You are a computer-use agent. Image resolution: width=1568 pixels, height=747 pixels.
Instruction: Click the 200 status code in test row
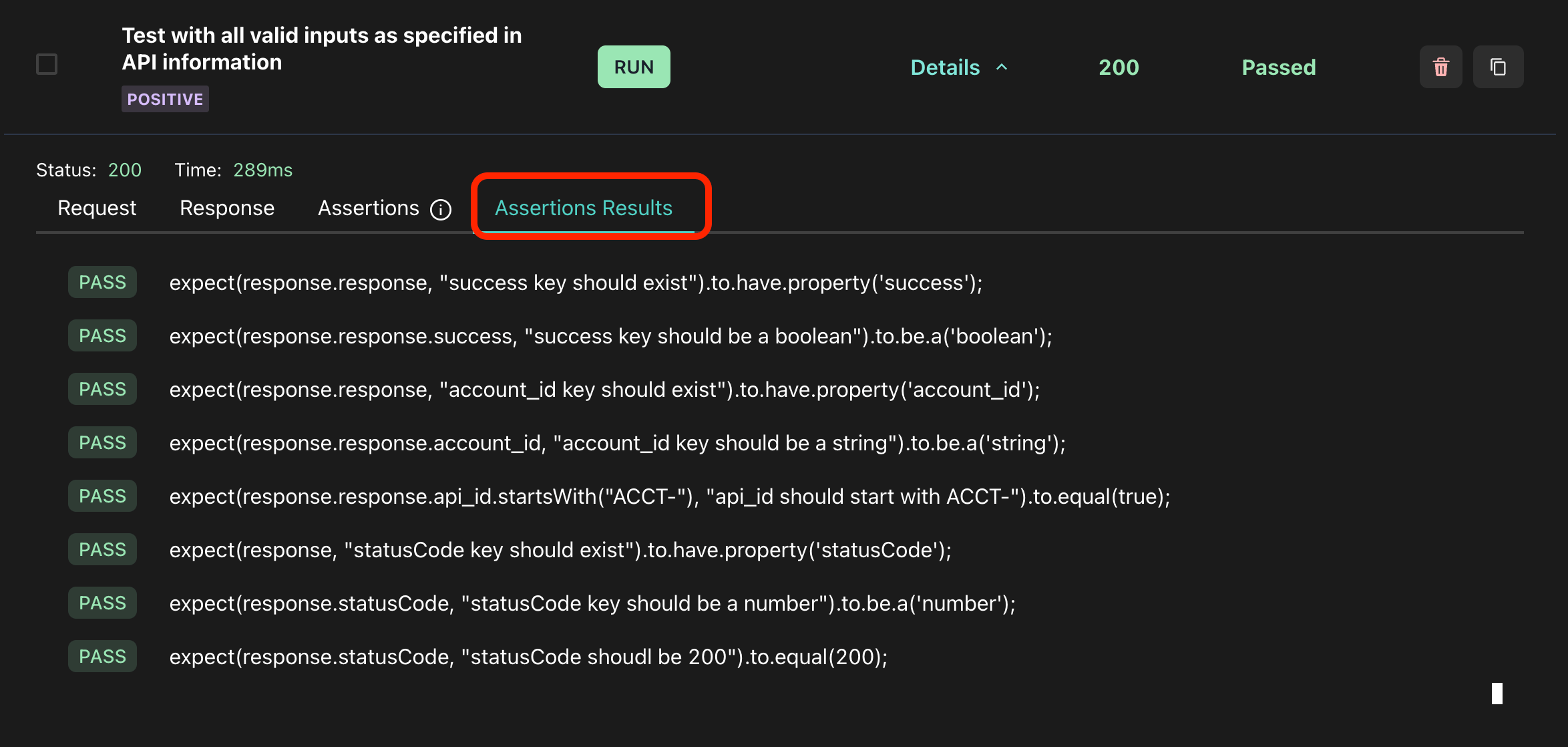point(1119,67)
